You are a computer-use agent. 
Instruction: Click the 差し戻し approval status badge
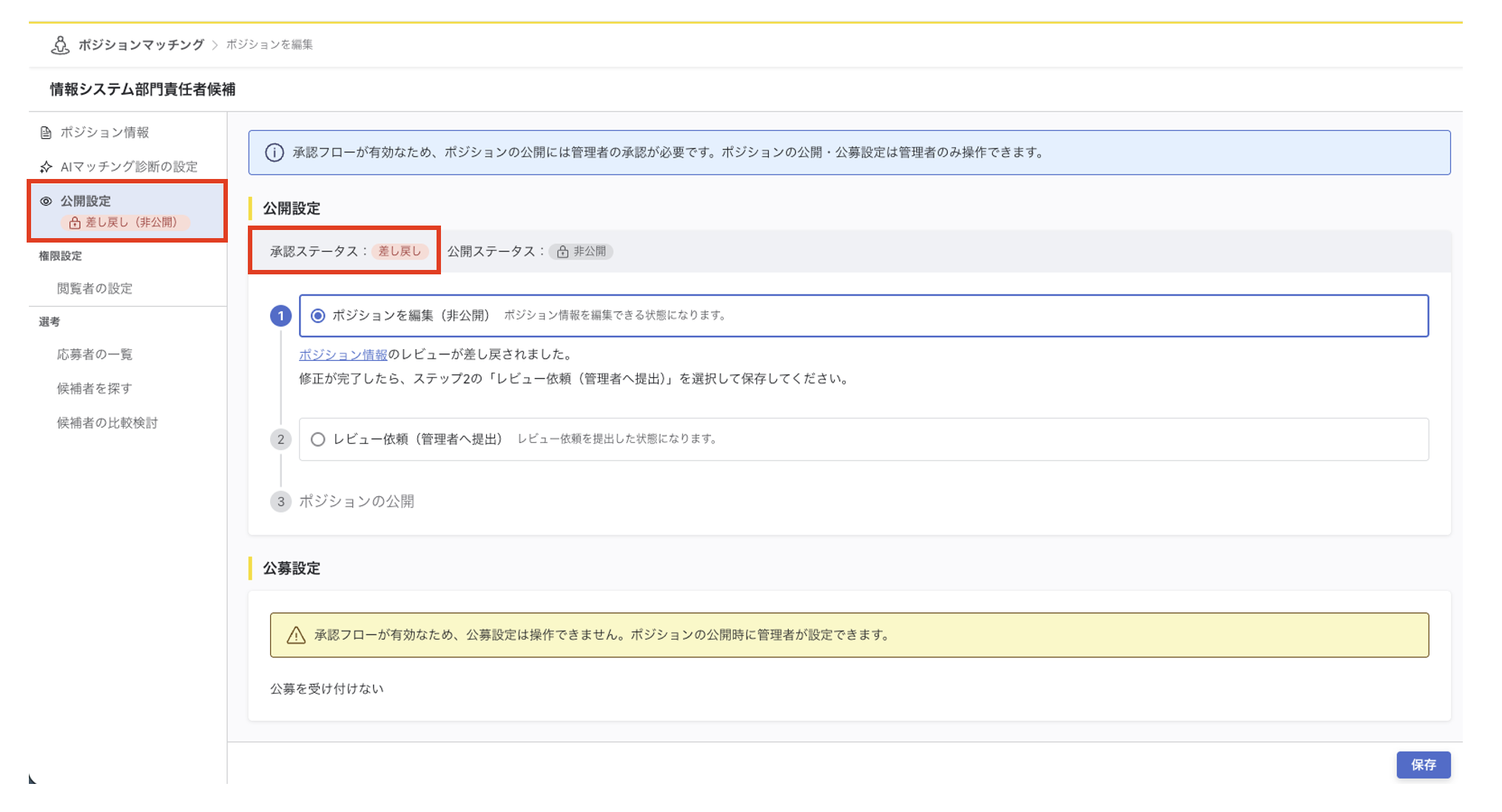pyautogui.click(x=400, y=251)
